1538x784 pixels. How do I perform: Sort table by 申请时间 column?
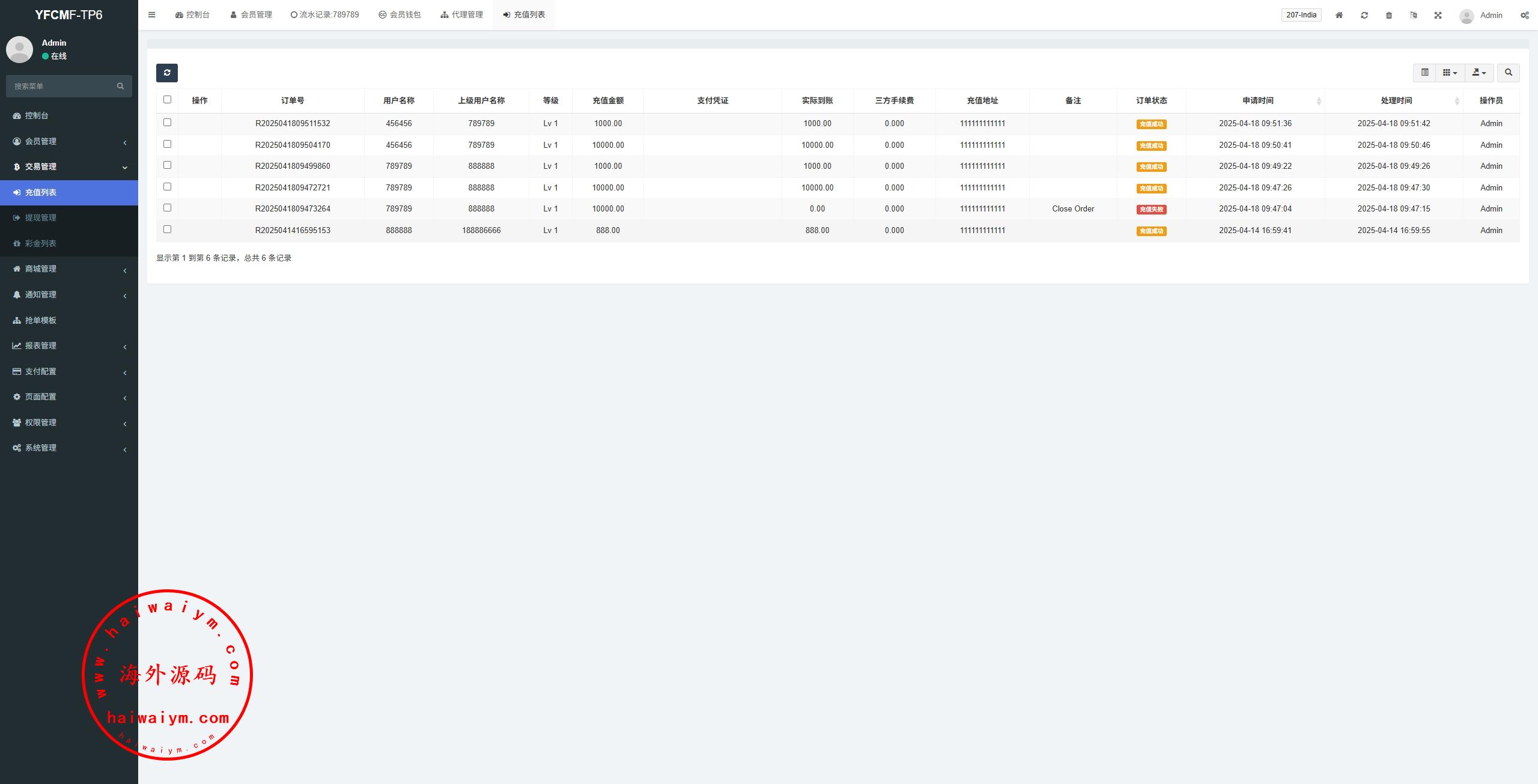[x=1257, y=100]
